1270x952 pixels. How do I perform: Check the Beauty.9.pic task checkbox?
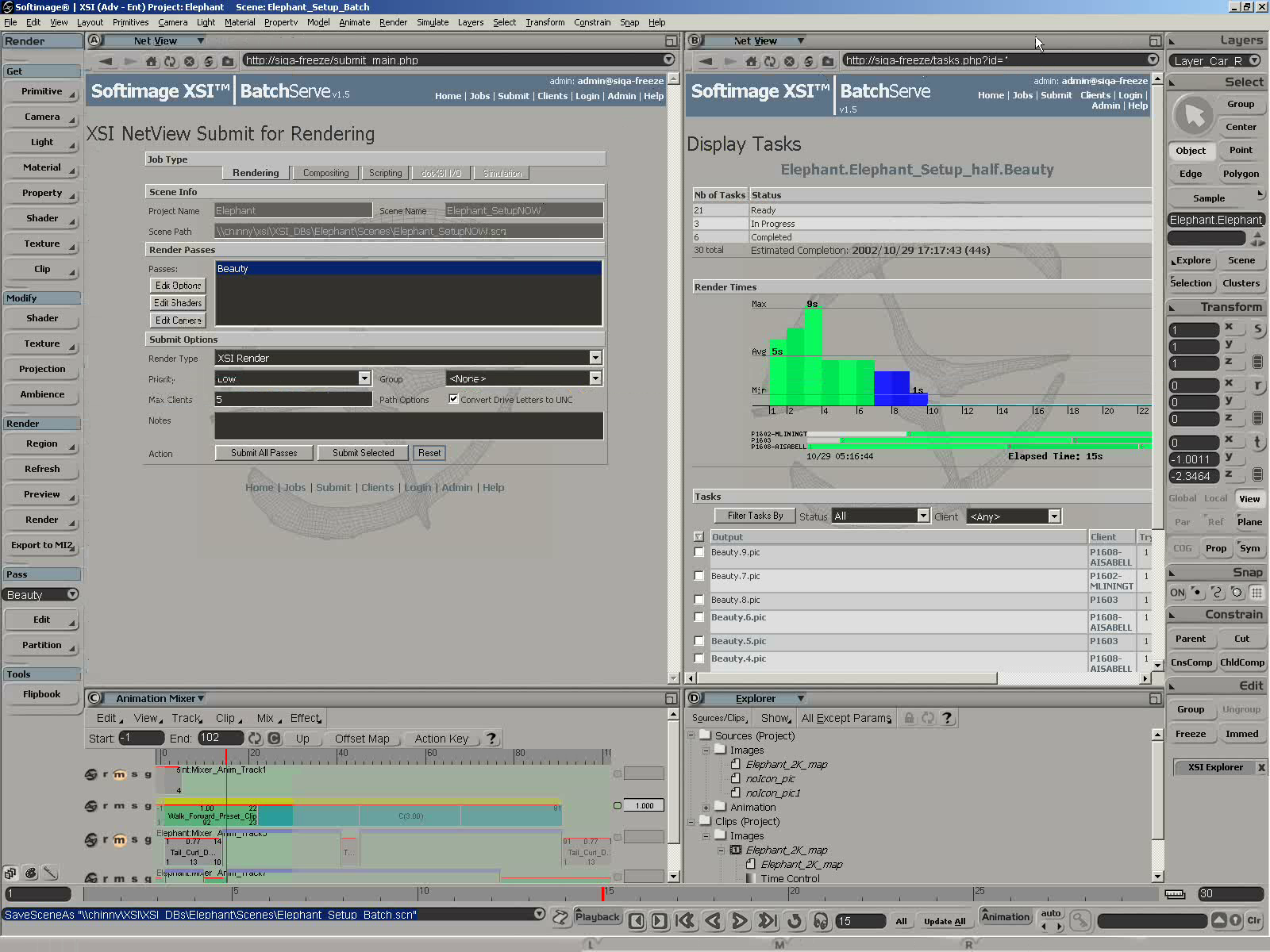[698, 552]
